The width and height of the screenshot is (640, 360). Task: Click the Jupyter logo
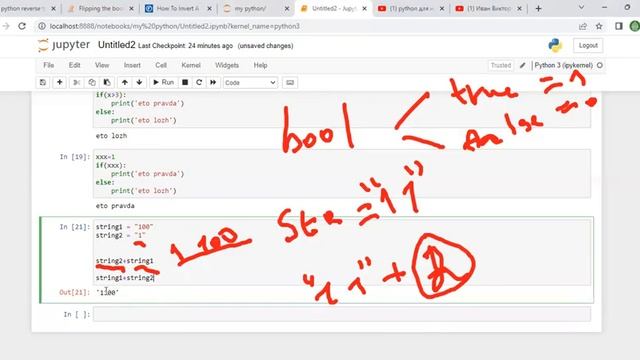pyautogui.click(x=64, y=45)
